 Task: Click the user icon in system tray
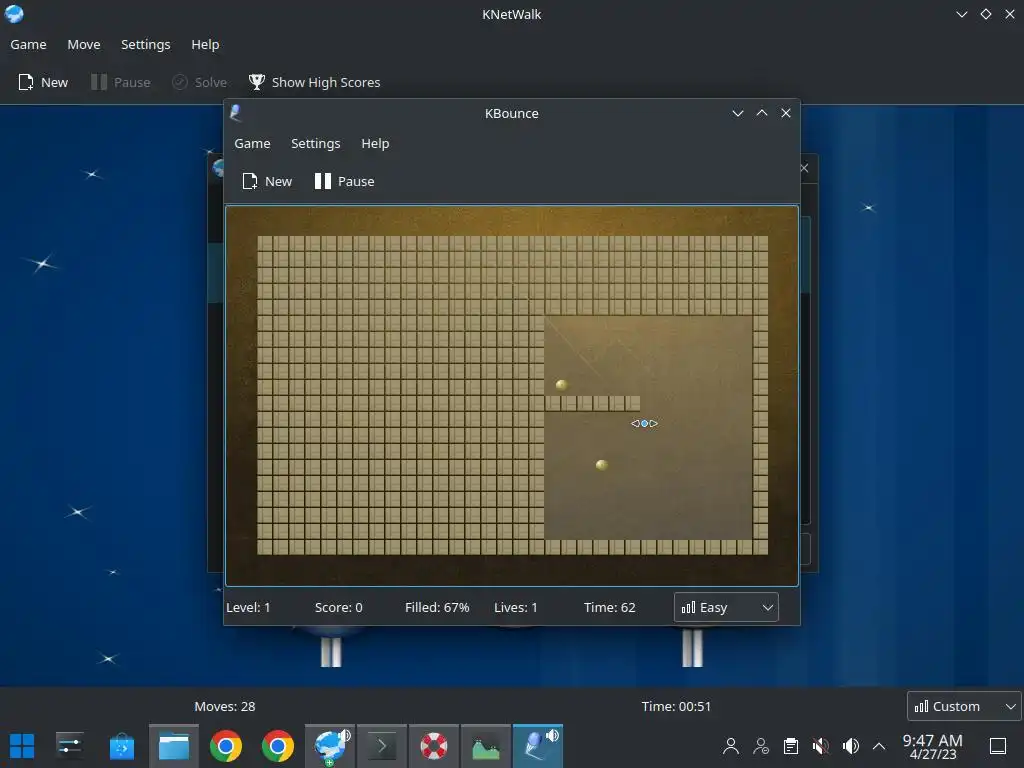tap(731, 746)
